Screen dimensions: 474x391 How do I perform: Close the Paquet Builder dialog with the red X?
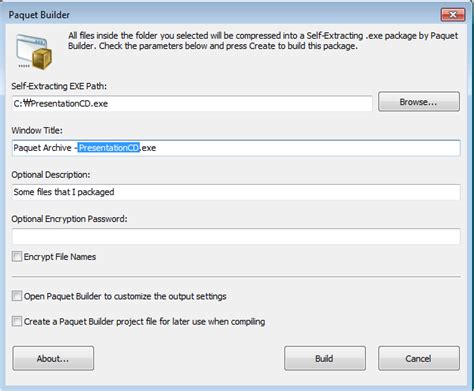point(453,15)
